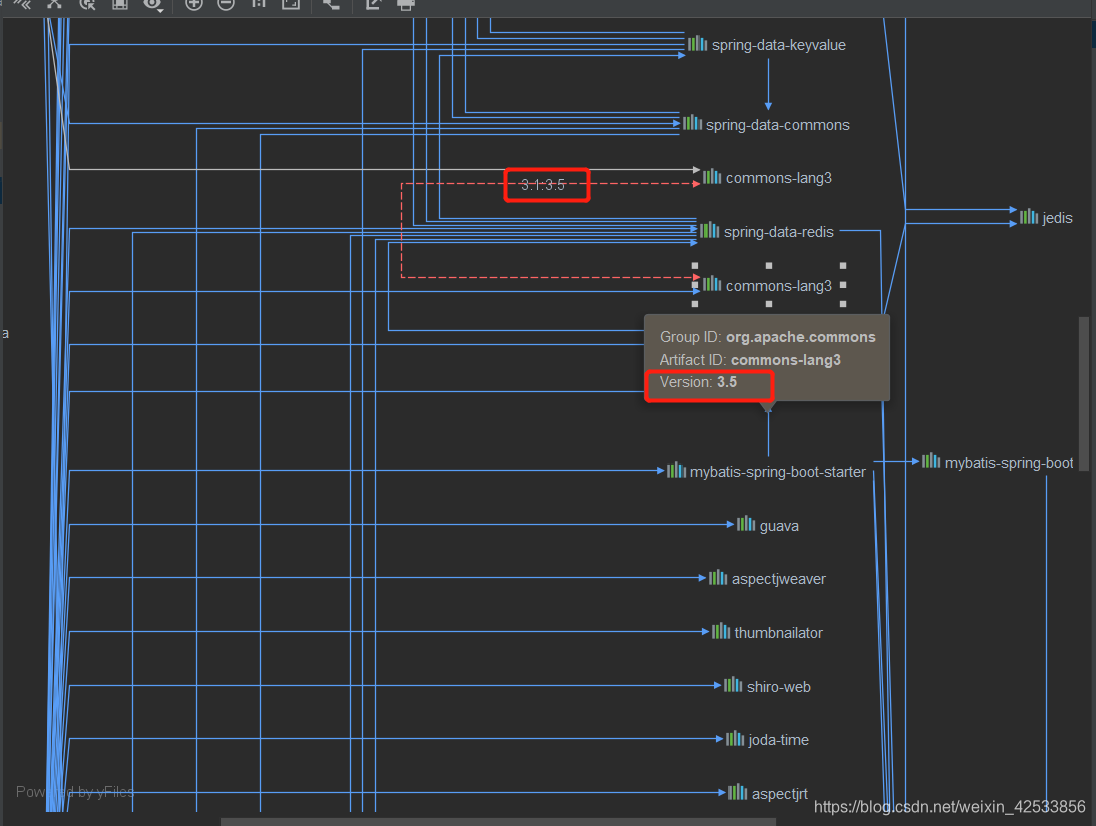The image size is (1096, 826).
Task: Click the fit content toolbar icon
Action: 291,4
